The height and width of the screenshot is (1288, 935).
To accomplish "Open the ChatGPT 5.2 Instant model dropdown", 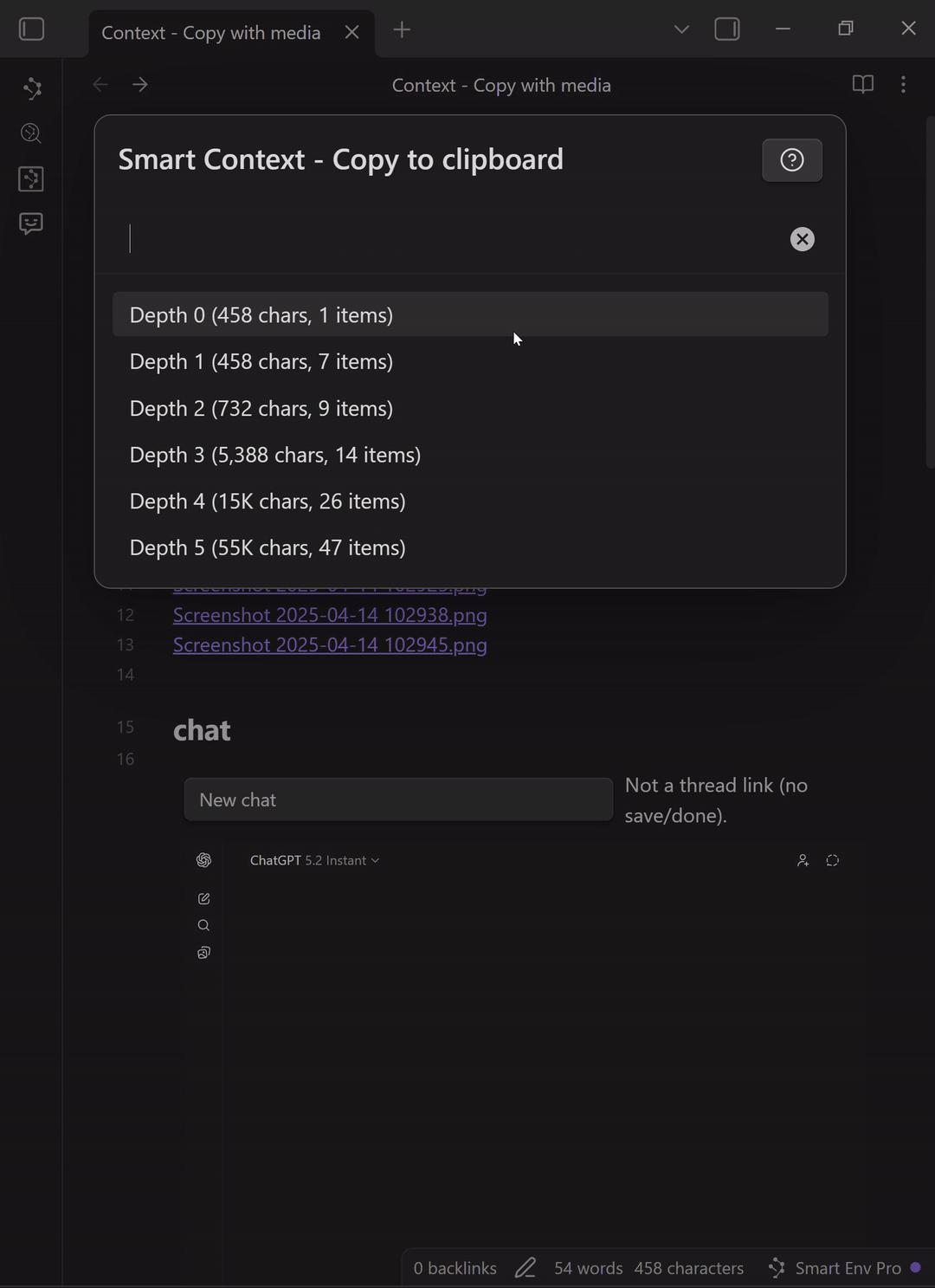I will click(x=315, y=860).
